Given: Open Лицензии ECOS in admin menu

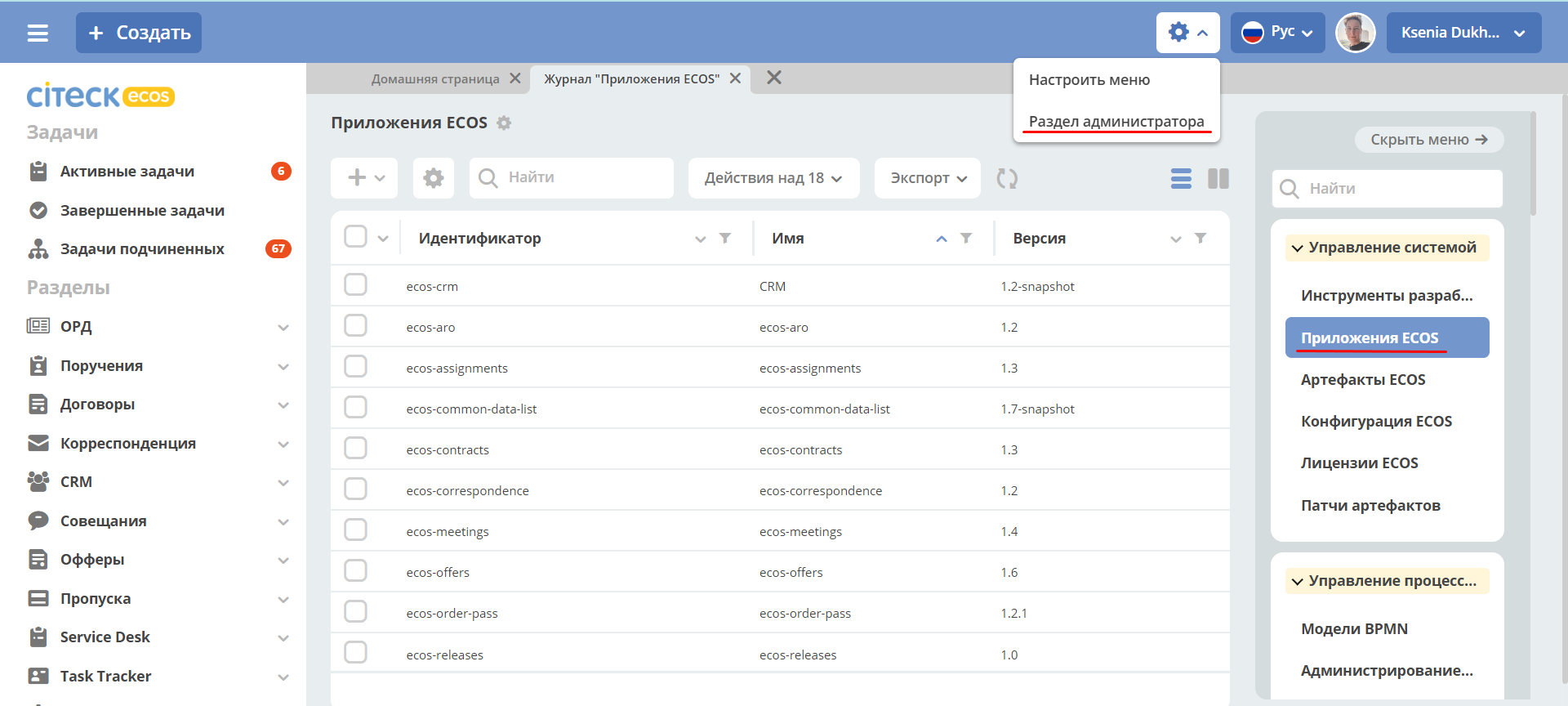Looking at the screenshot, I should coord(1360,463).
